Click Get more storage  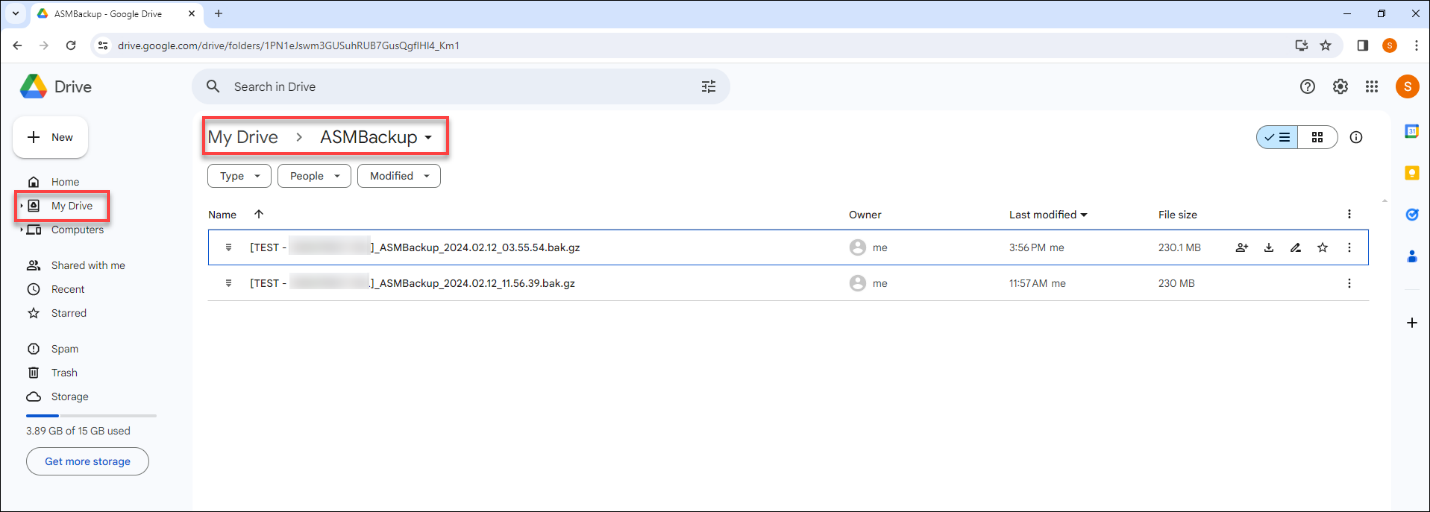click(88, 461)
